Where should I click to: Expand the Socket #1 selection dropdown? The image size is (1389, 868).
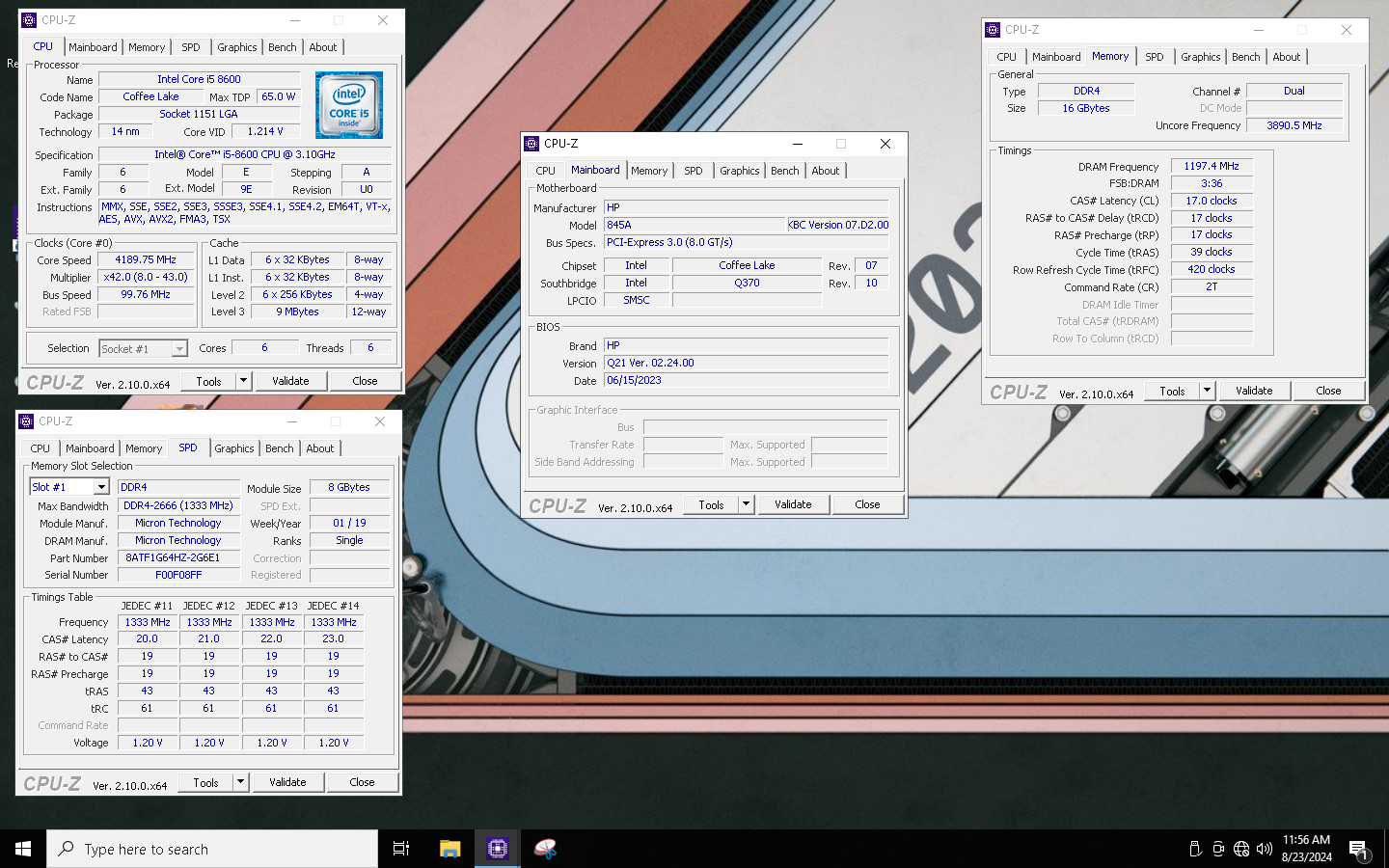pos(179,349)
